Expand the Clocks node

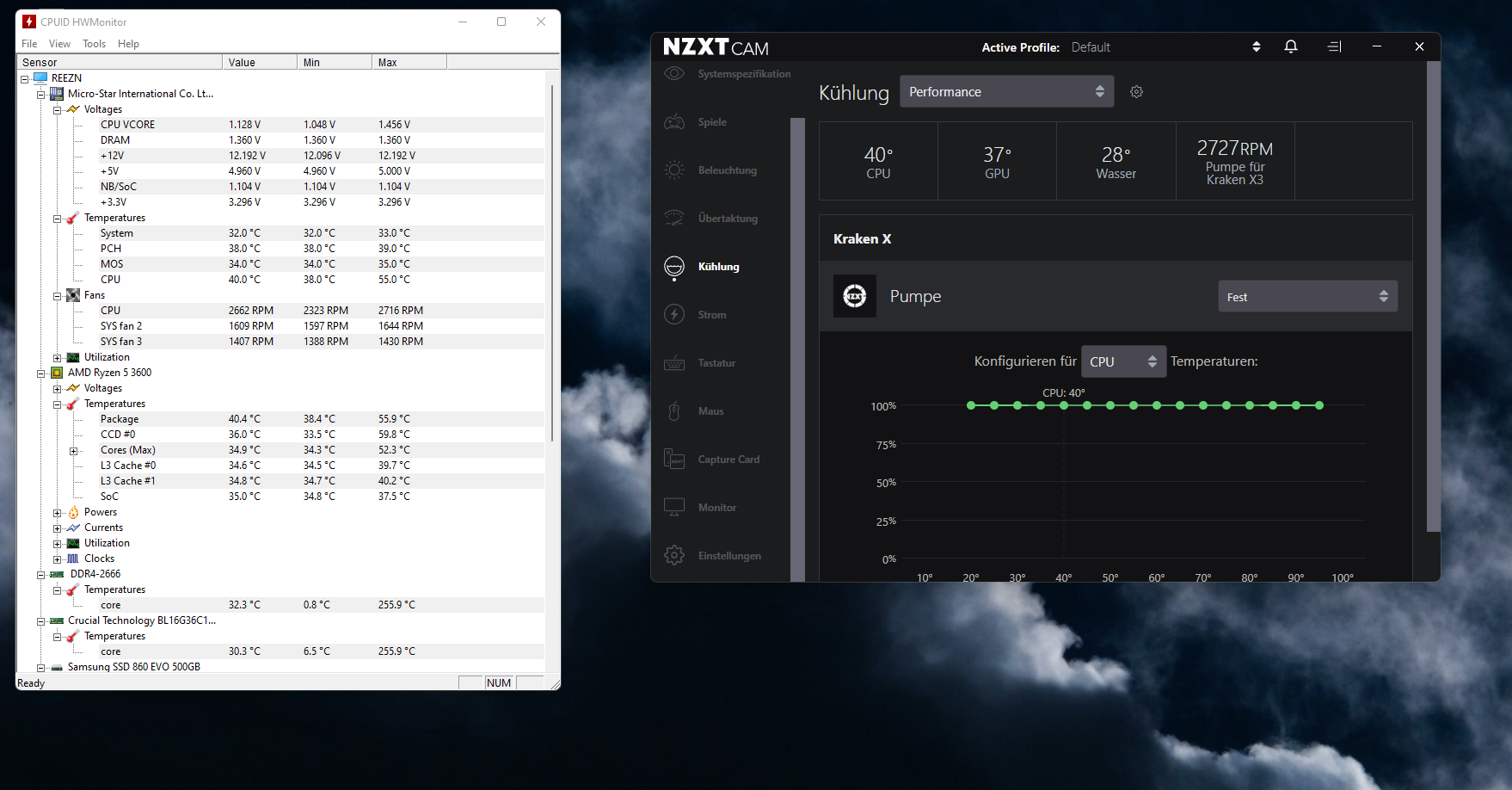tap(57, 559)
